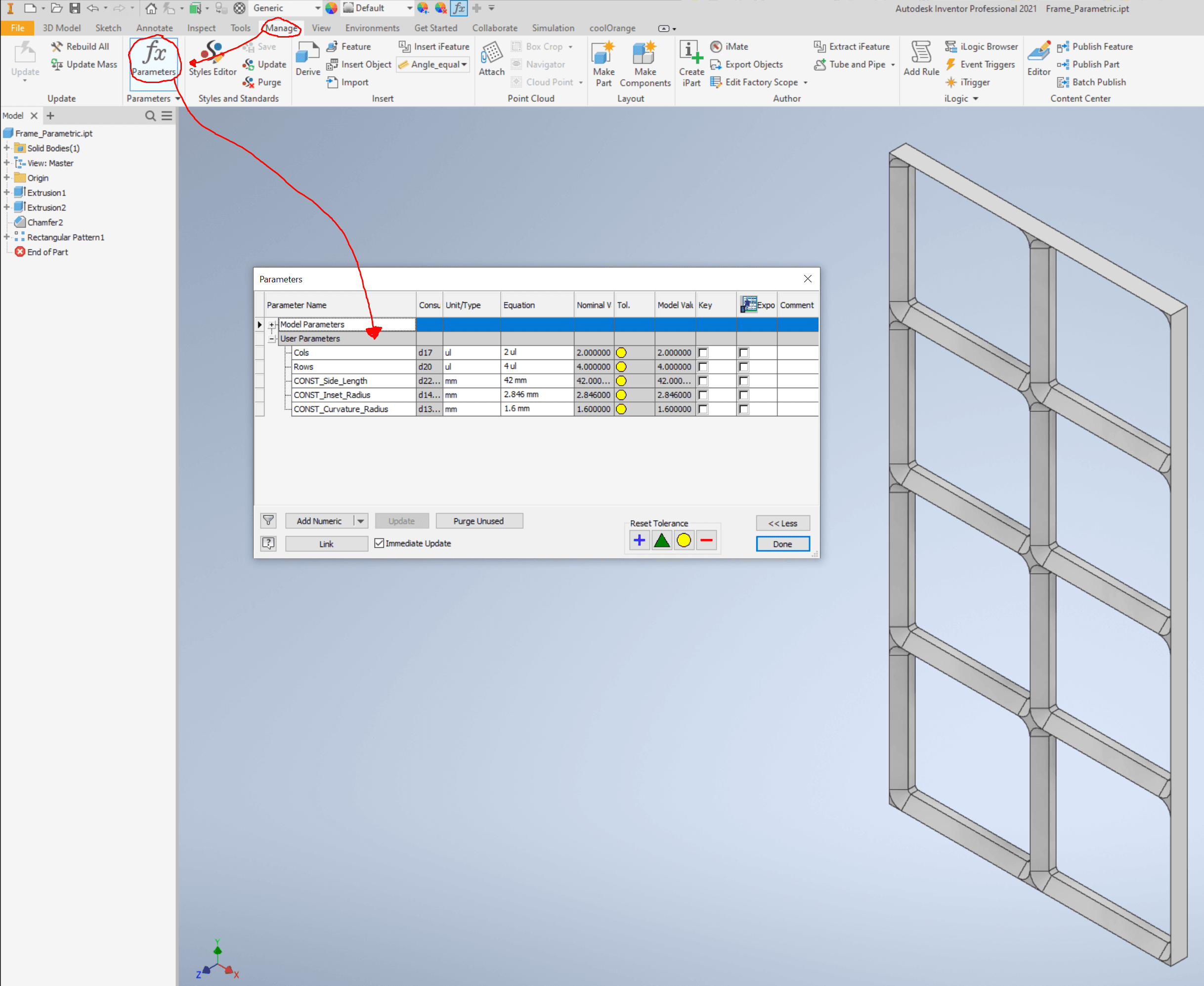Check the Key box for Cols
This screenshot has height=986, width=1204.
(703, 353)
